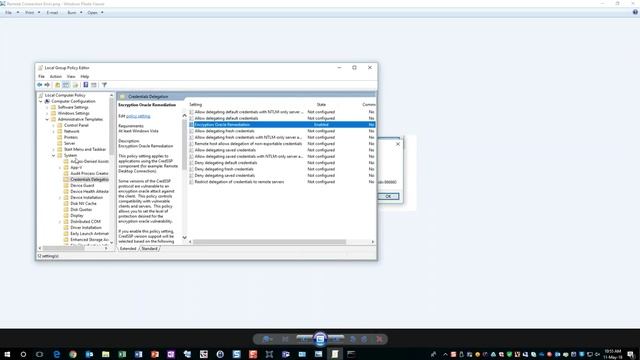Expand the Start Menu and Taskbar node
Image resolution: width=640 pixels, height=360 pixels.
[x=53, y=149]
